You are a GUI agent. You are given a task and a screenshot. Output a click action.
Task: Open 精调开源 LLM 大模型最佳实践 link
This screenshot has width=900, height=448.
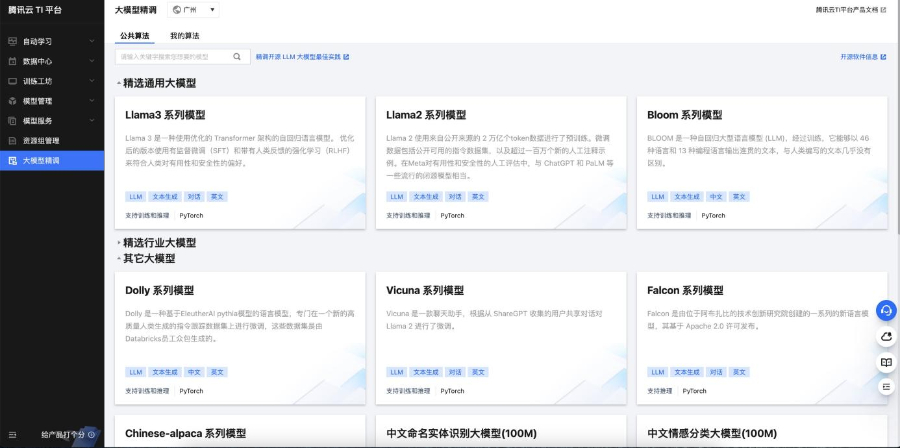coord(302,57)
